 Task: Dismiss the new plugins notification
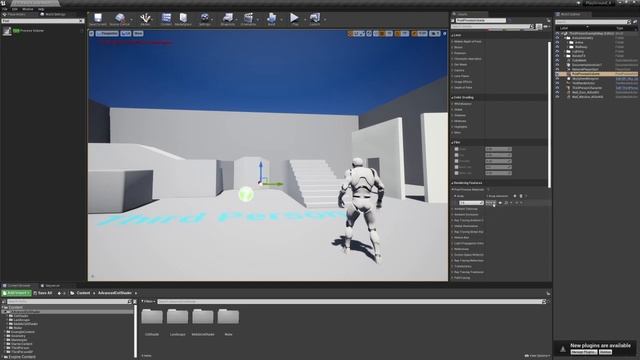[x=605, y=352]
